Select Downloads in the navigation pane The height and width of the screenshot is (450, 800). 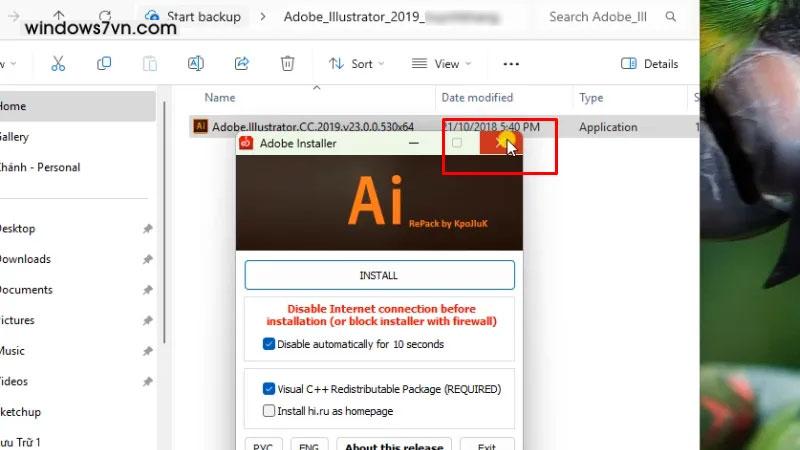(24, 259)
